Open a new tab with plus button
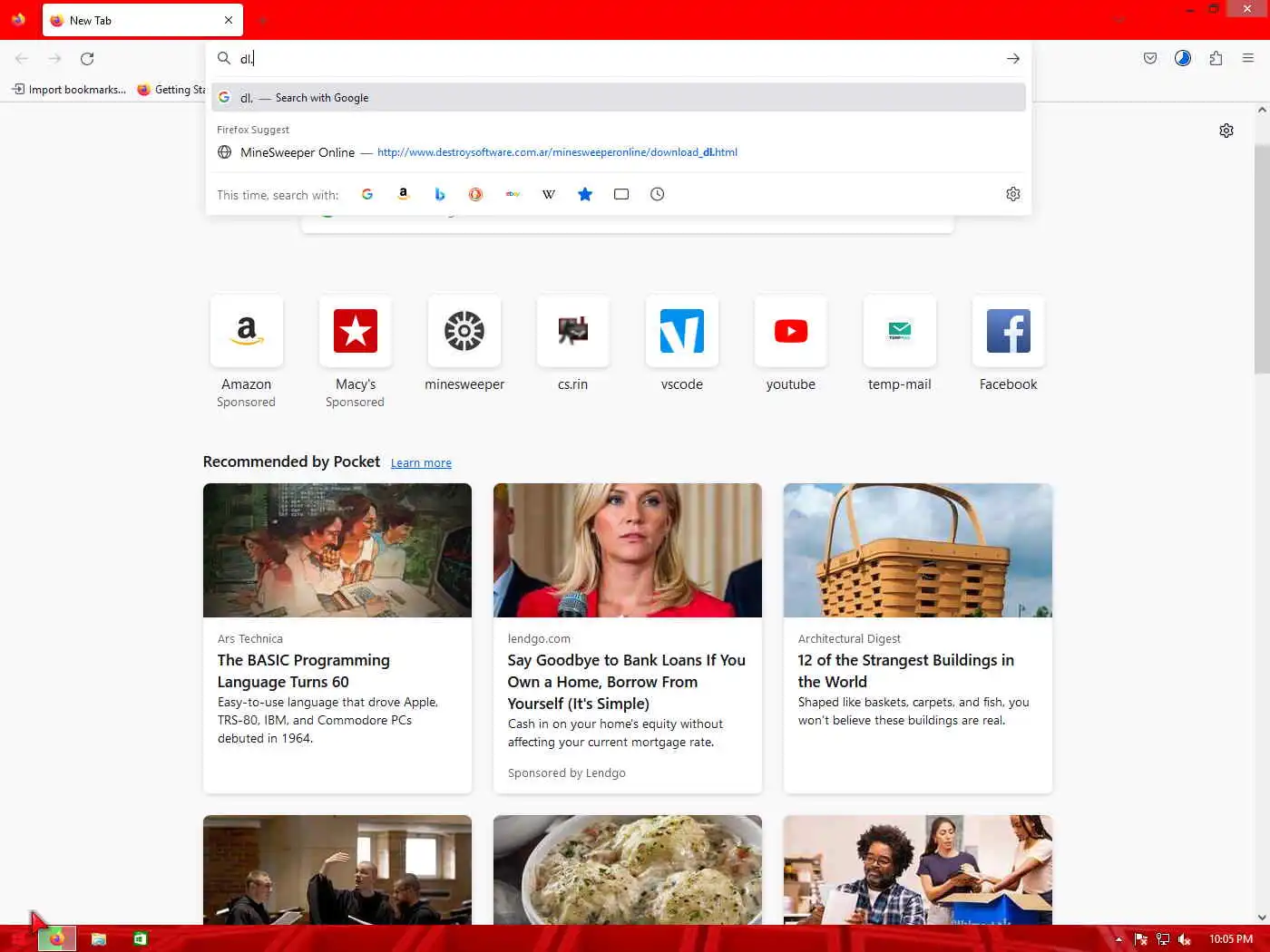This screenshot has width=1270, height=952. coord(262,20)
